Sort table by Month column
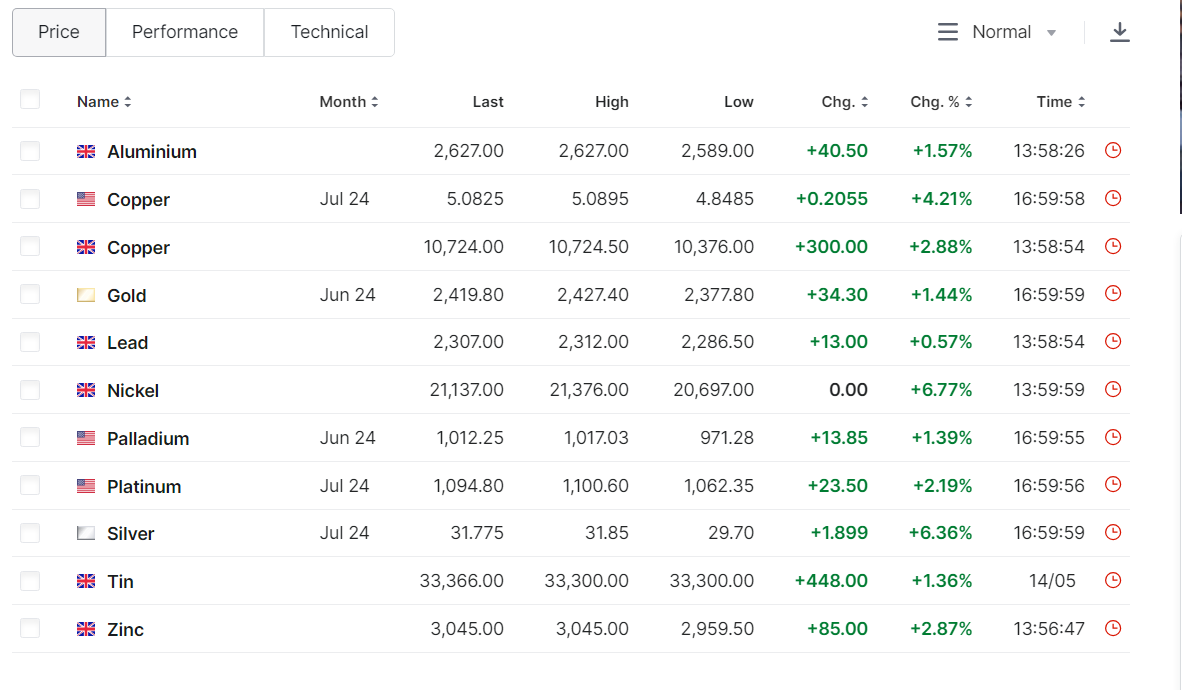 (348, 102)
